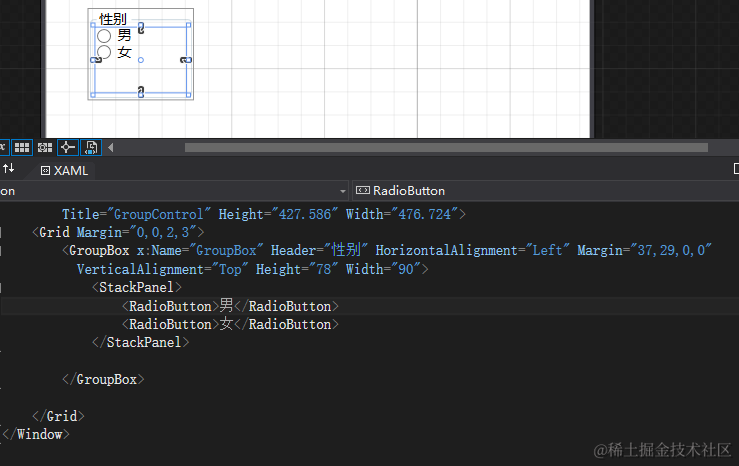
Task: Click the closing StackPanel tag
Action: click(140, 343)
